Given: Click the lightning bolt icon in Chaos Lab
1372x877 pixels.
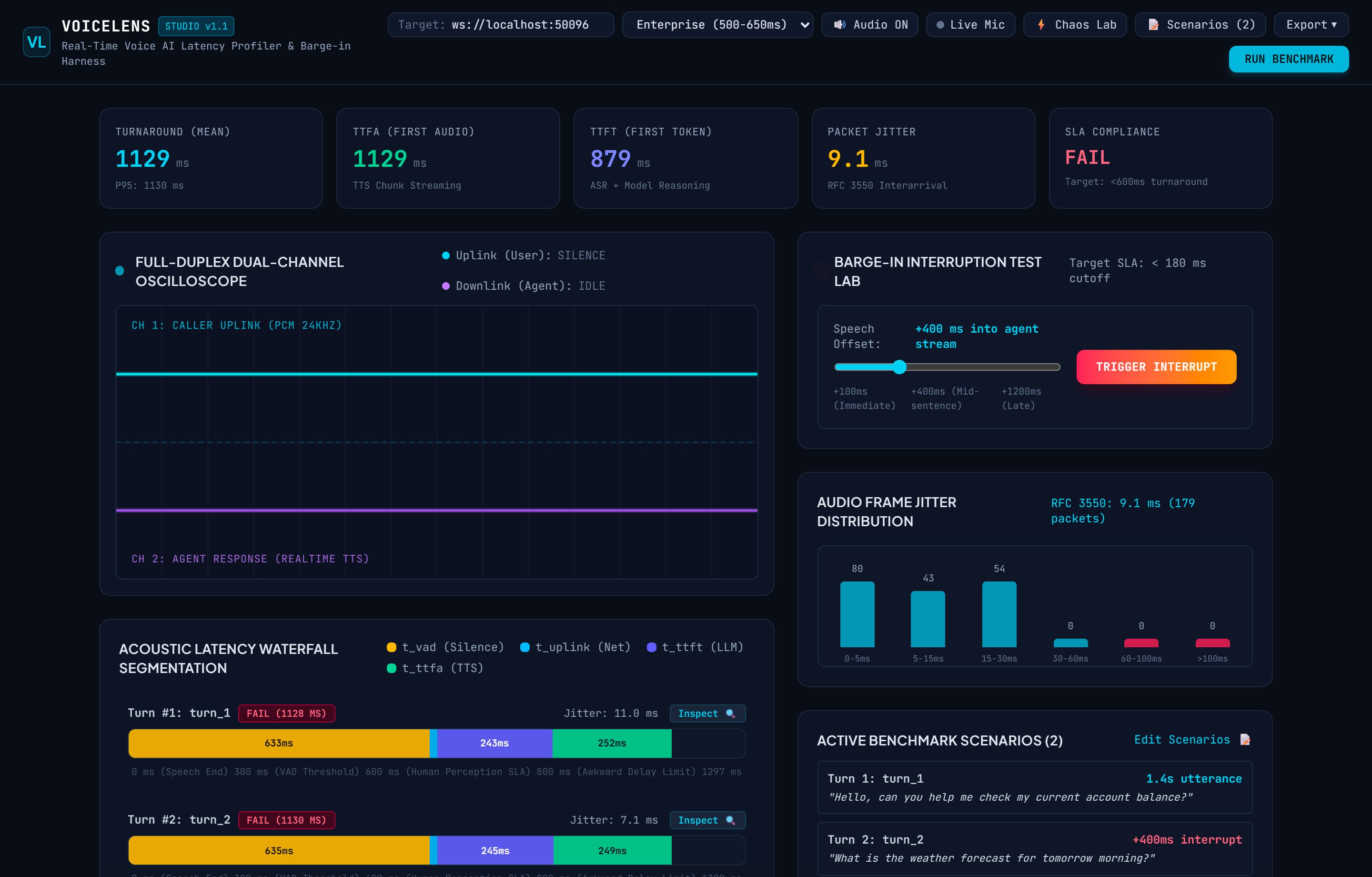Looking at the screenshot, I should (1041, 24).
